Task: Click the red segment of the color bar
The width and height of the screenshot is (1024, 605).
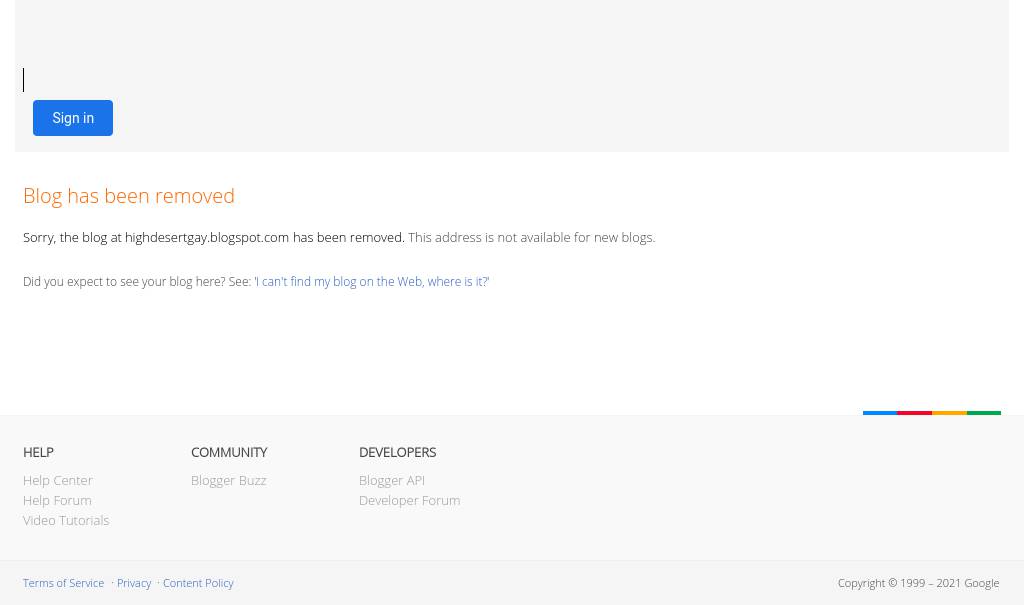Action: point(914,412)
